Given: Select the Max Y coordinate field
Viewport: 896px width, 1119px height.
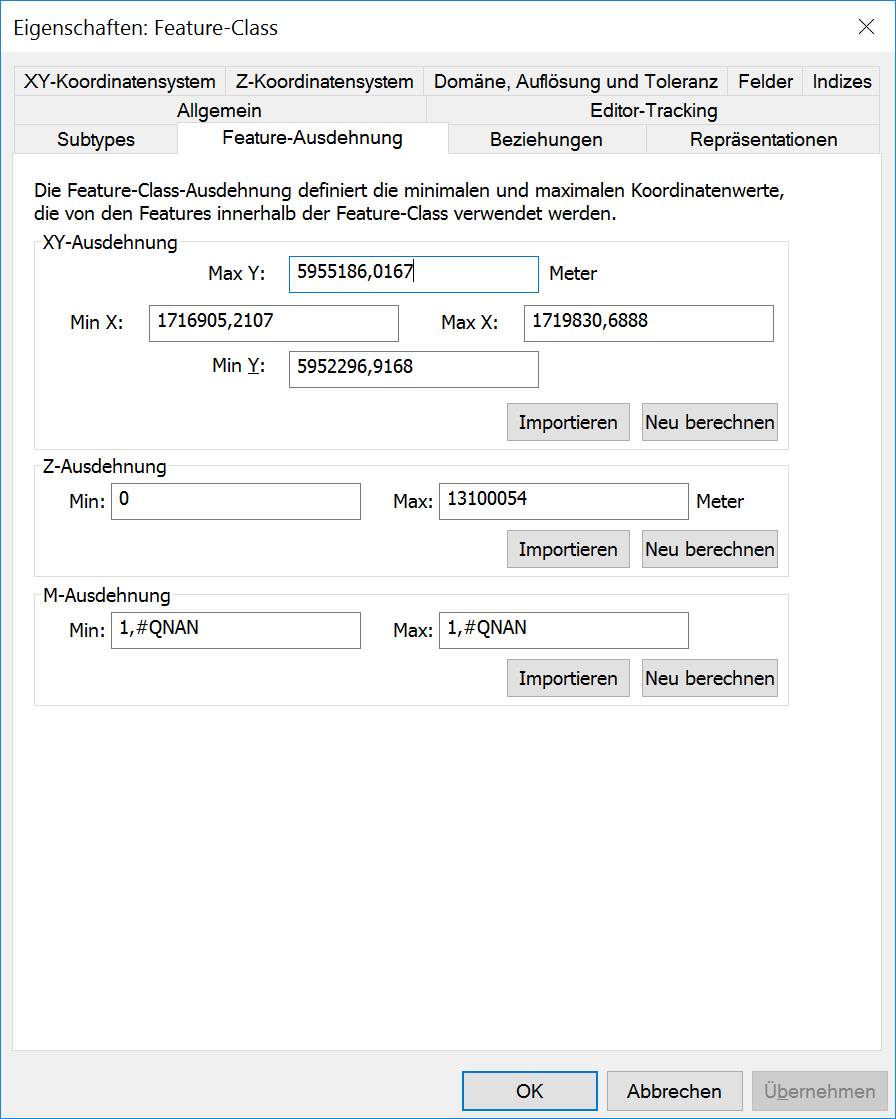Looking at the screenshot, I should (413, 274).
